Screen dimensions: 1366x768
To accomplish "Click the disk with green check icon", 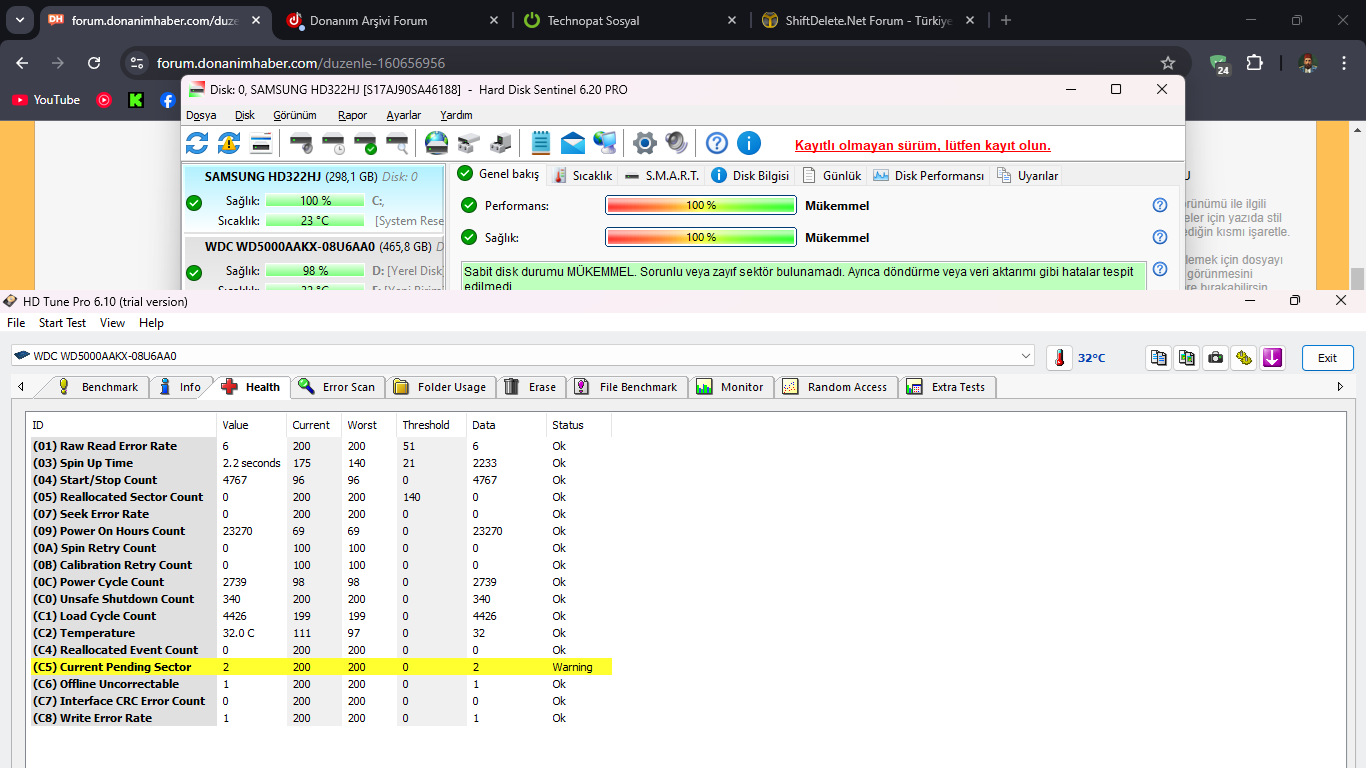I will coord(366,143).
